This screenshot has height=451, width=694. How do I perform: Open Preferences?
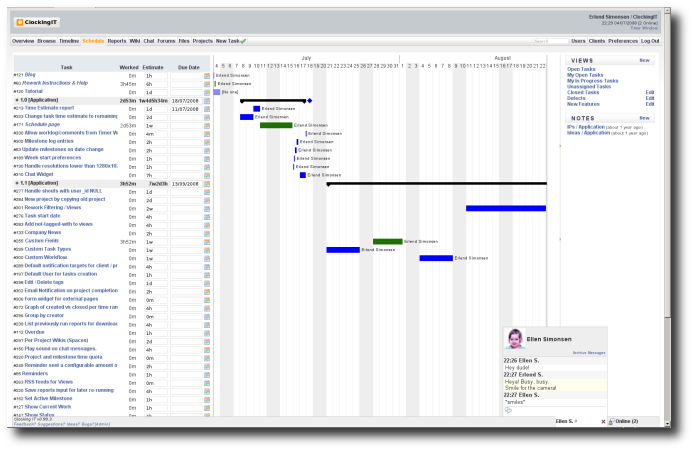[623, 41]
